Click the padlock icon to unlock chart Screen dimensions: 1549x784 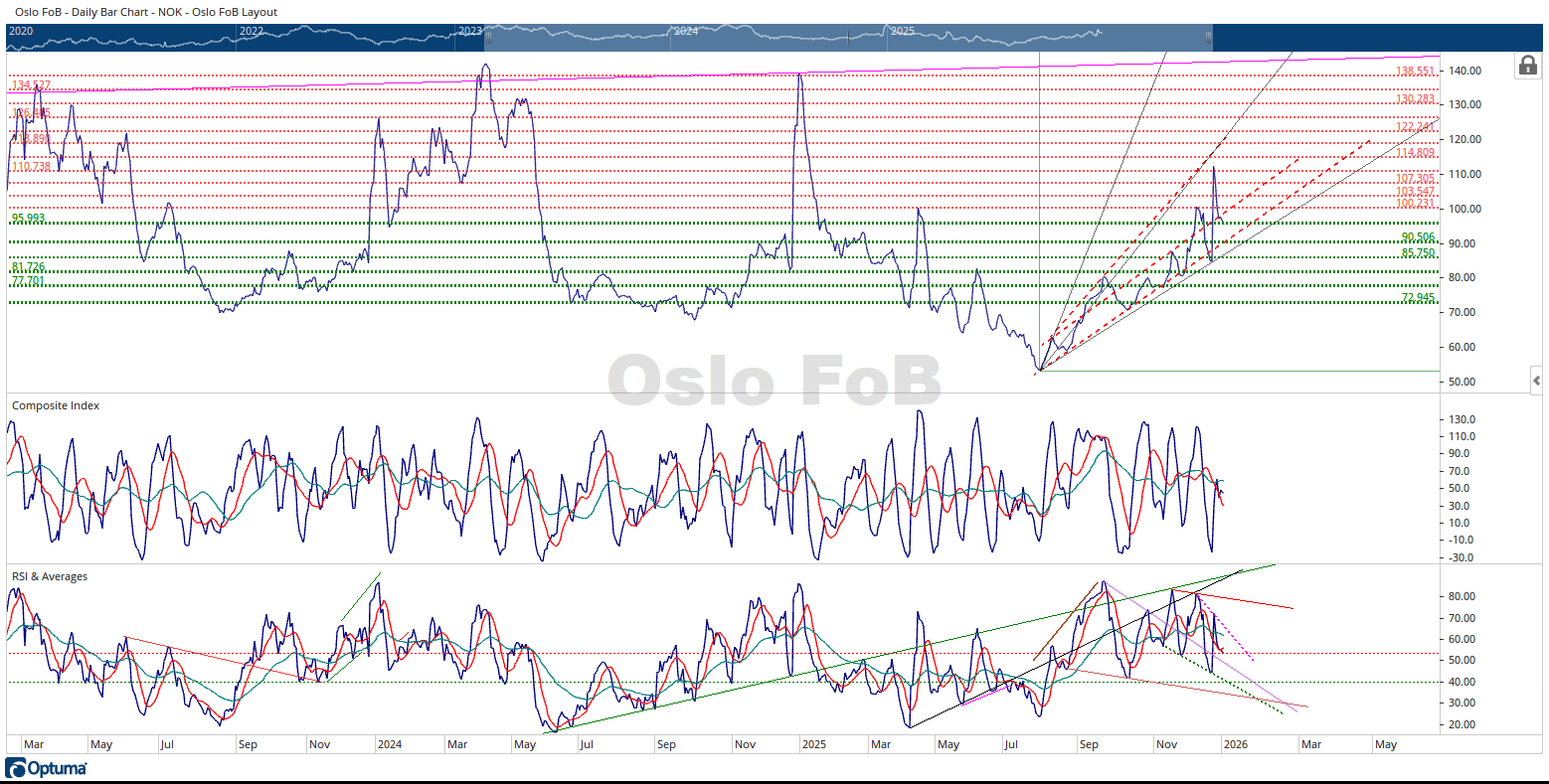1527,66
